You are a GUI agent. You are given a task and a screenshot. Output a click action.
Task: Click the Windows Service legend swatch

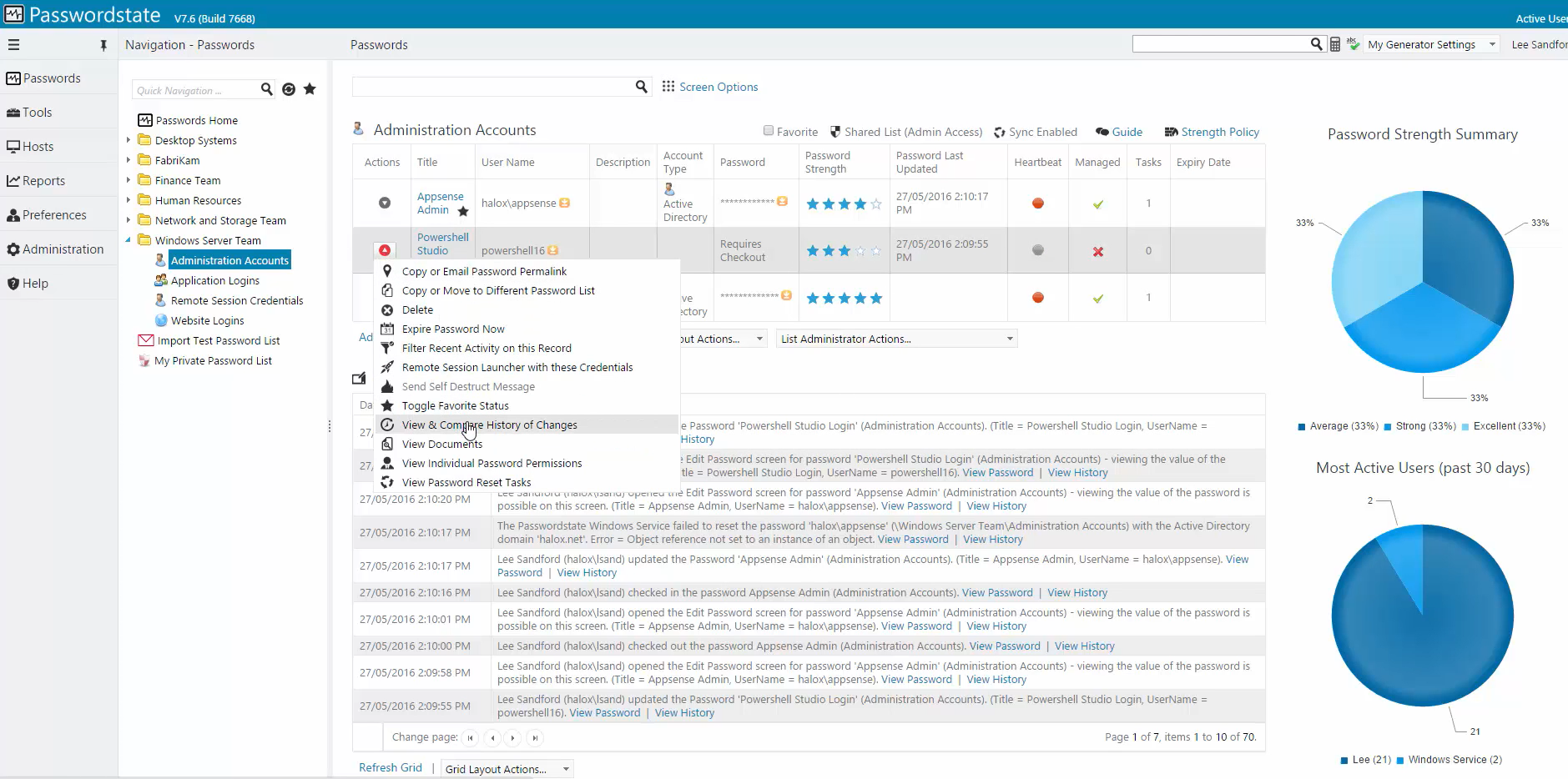[x=1399, y=760]
